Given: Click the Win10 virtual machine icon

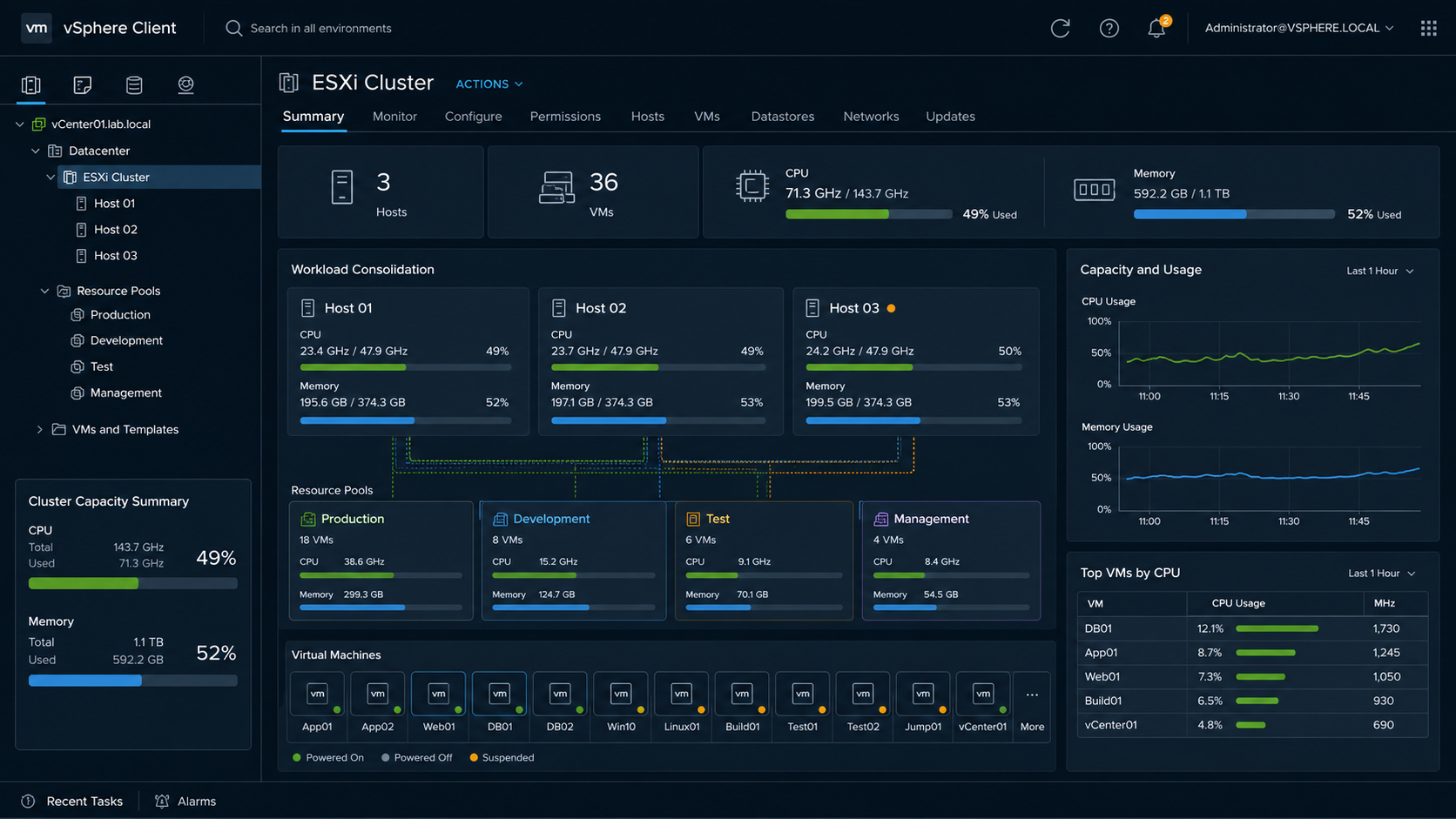Looking at the screenshot, I should (620, 694).
